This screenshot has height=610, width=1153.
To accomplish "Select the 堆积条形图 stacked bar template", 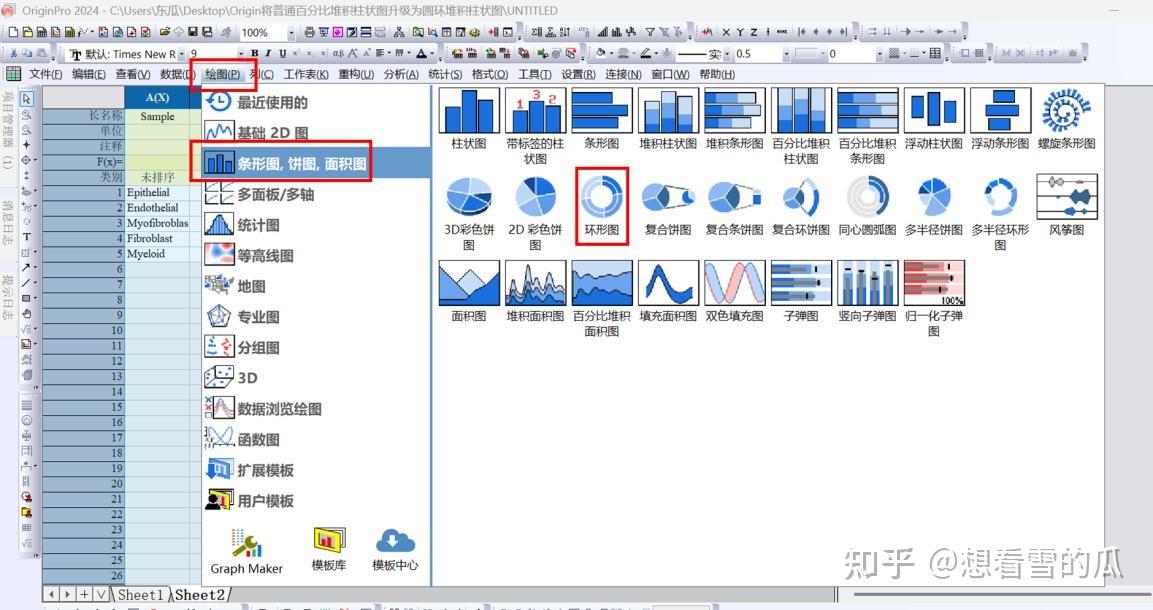I will [734, 118].
